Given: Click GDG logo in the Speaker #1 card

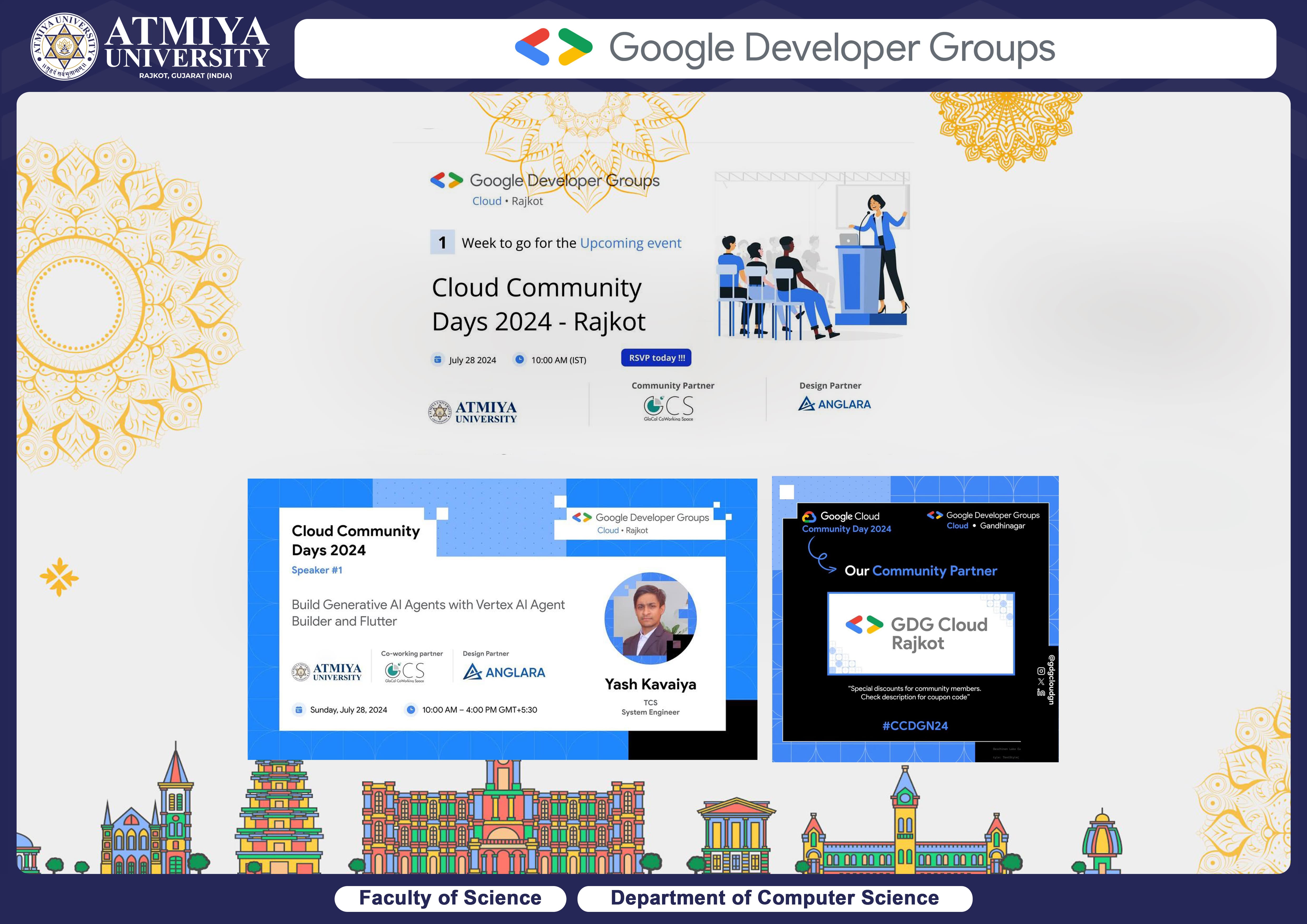Looking at the screenshot, I should point(582,517).
